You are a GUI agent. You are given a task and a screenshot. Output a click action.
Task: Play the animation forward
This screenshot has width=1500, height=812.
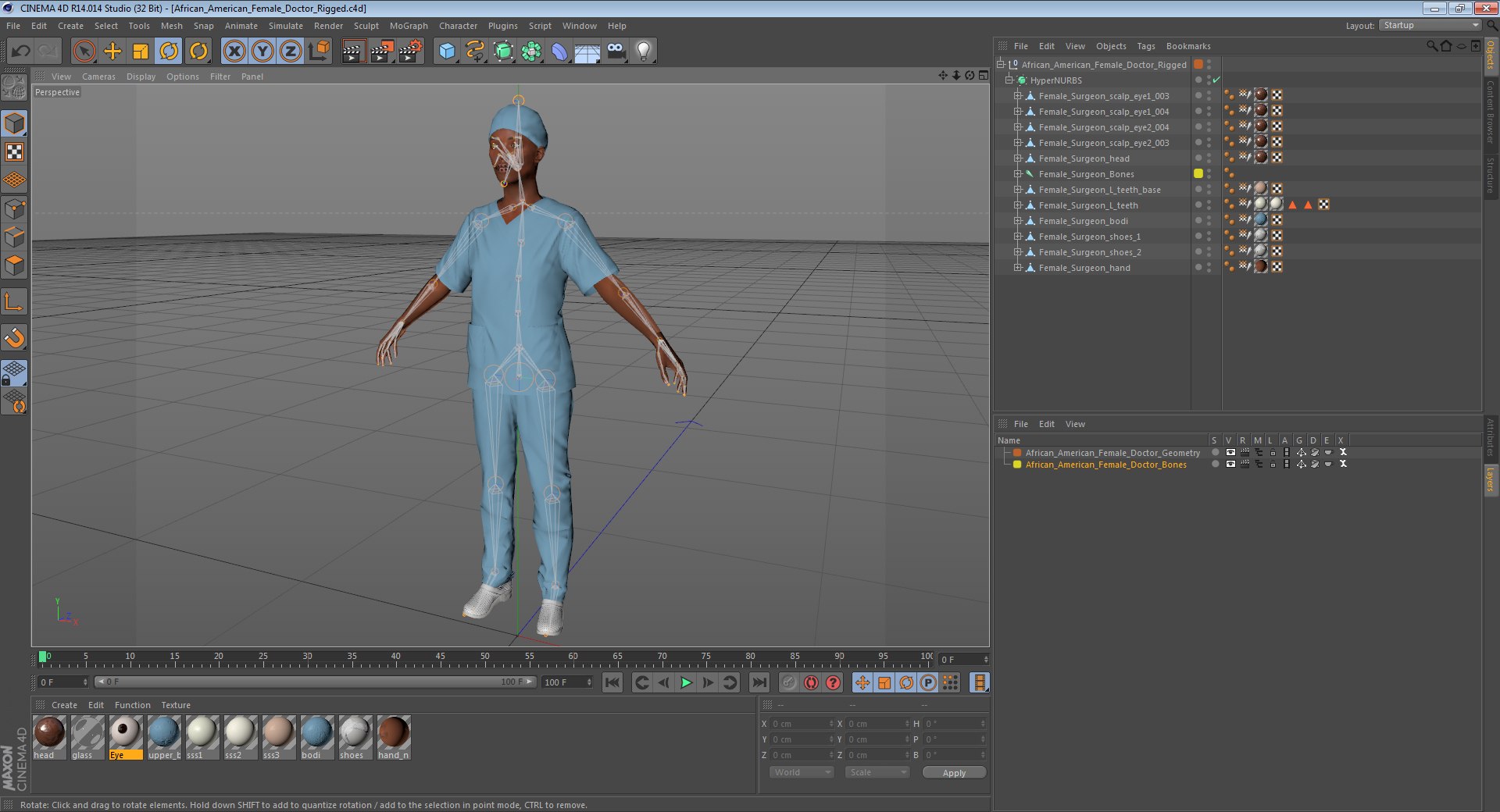[686, 683]
